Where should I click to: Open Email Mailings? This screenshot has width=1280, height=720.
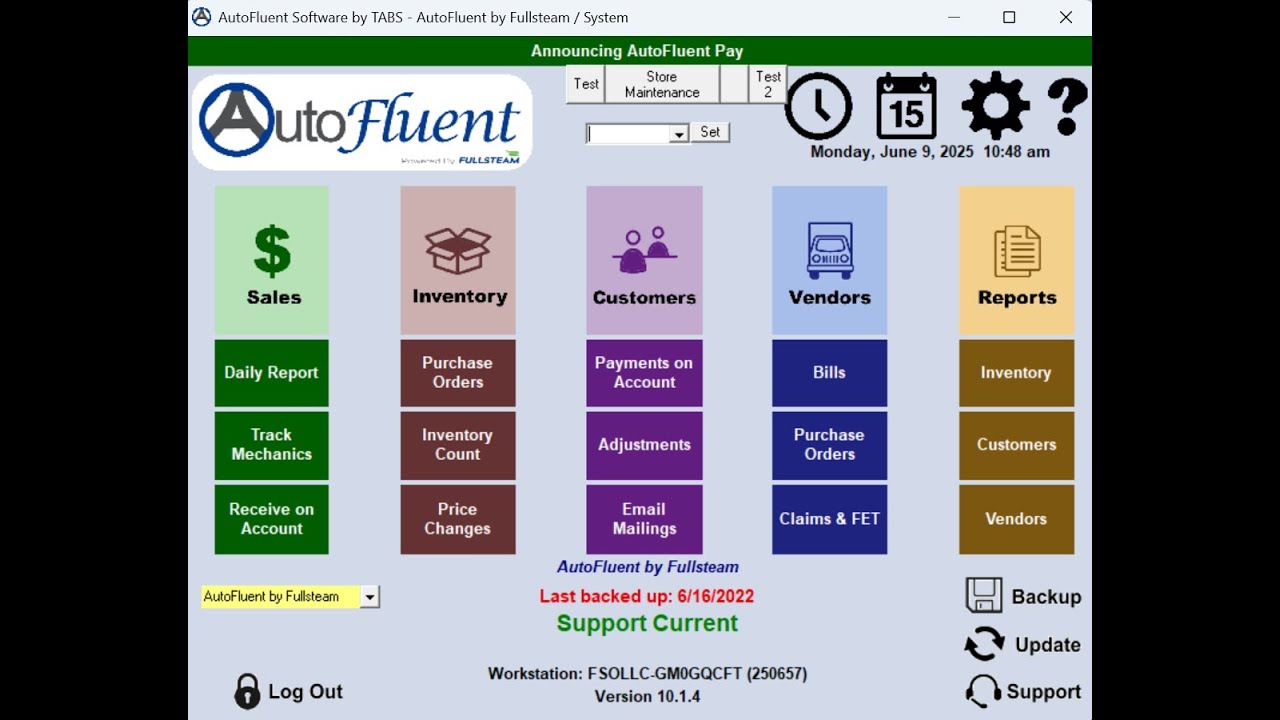(644, 519)
